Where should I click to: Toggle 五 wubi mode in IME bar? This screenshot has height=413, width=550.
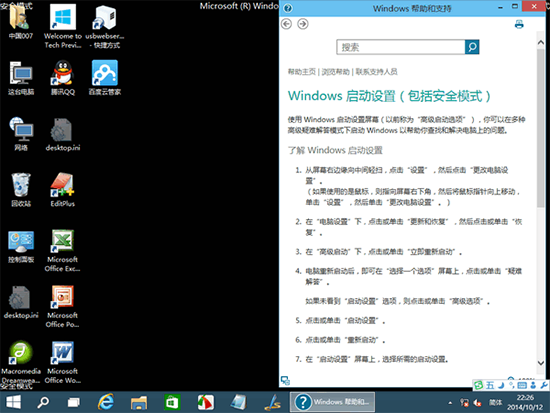490,385
